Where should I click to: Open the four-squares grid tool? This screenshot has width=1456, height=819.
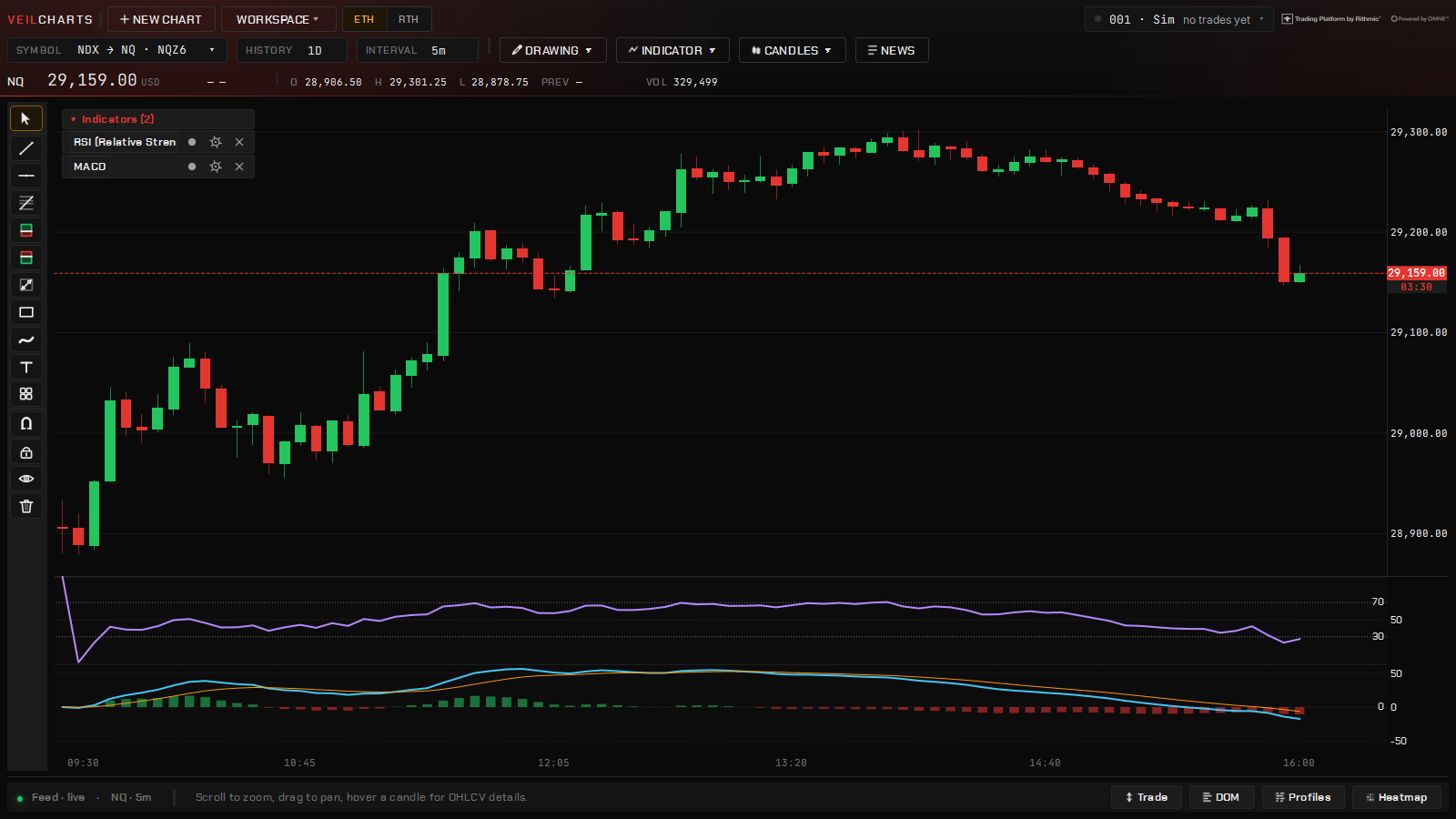click(x=25, y=394)
